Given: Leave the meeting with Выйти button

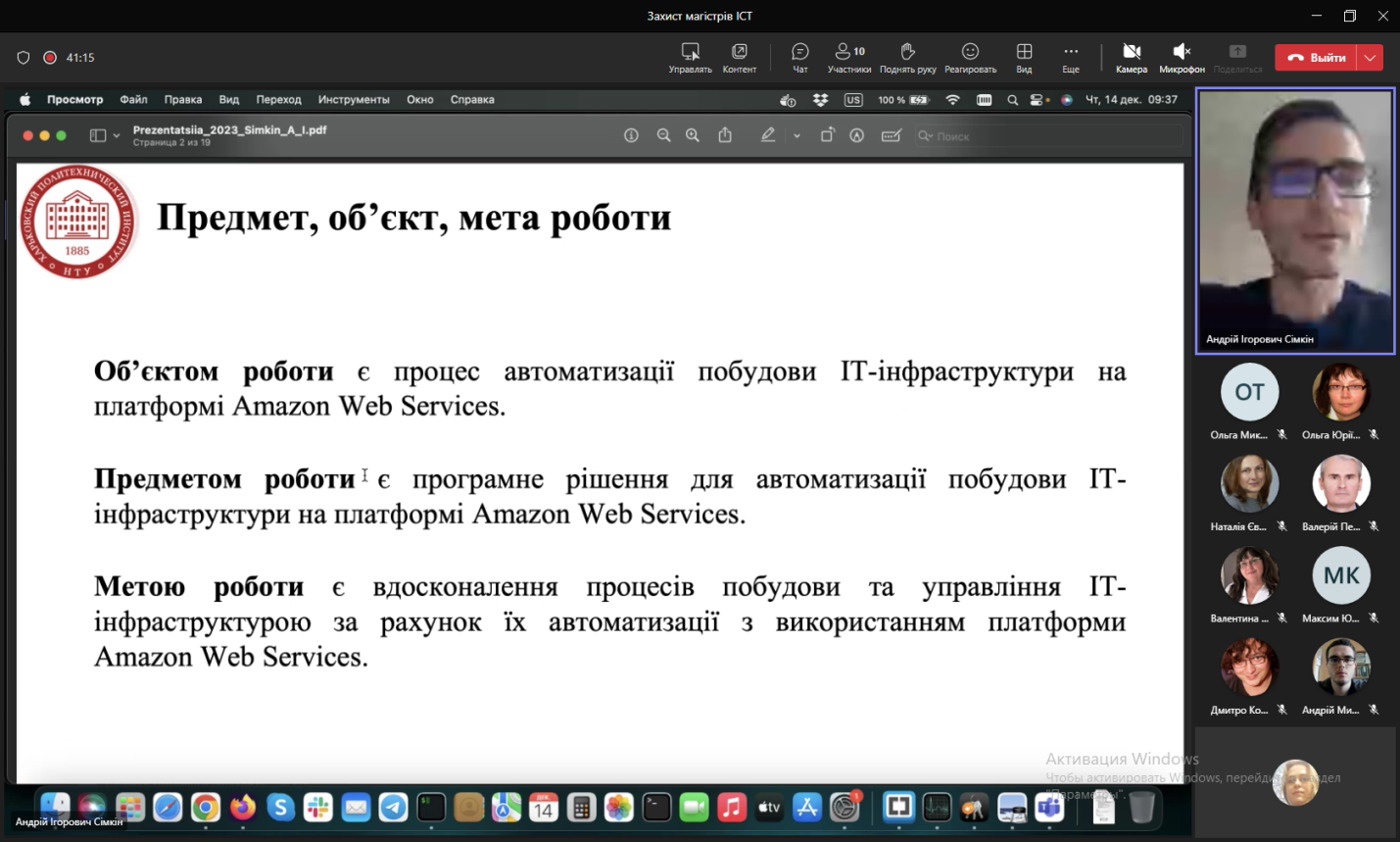Looking at the screenshot, I should point(1318,58).
